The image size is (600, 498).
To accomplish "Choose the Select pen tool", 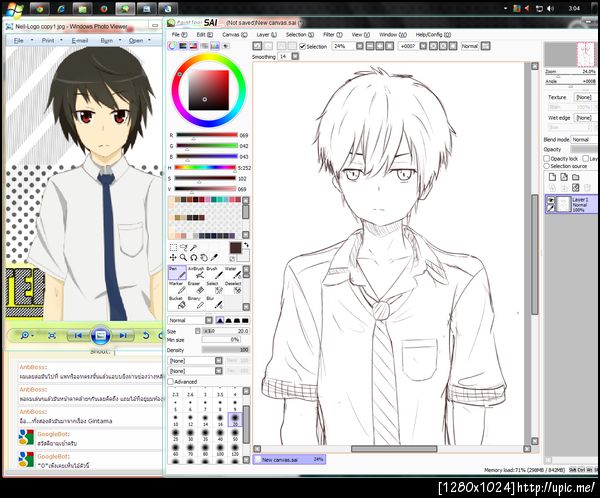I will (214, 287).
